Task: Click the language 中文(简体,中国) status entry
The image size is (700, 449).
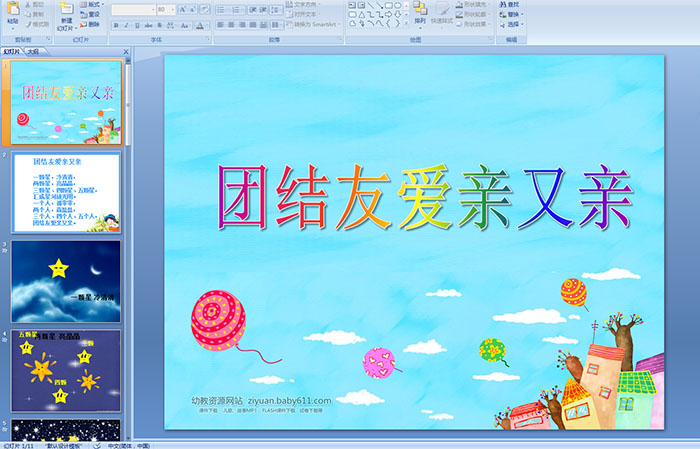Action: (x=129, y=446)
